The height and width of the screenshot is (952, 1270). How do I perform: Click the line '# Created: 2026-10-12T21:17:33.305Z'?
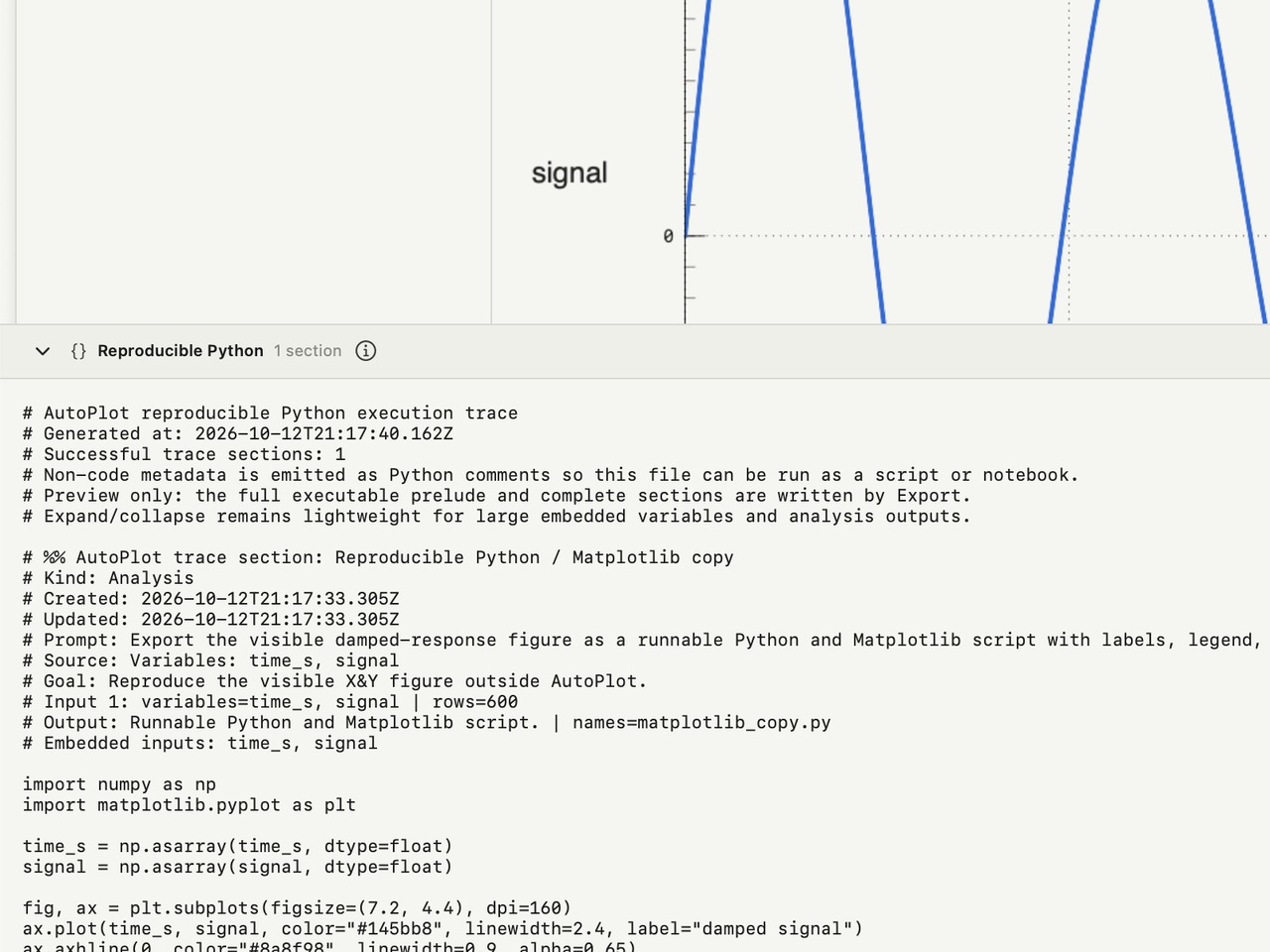211,599
